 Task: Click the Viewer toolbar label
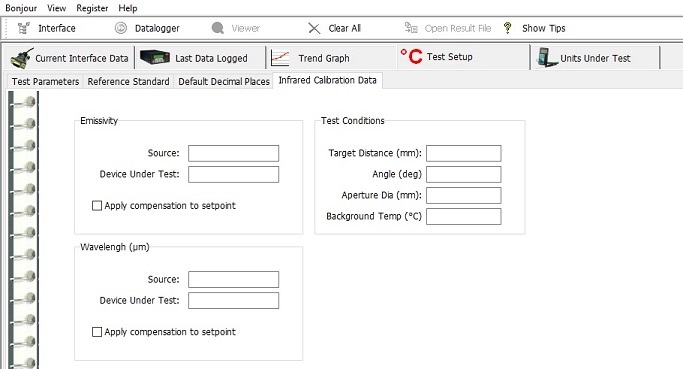[245, 28]
